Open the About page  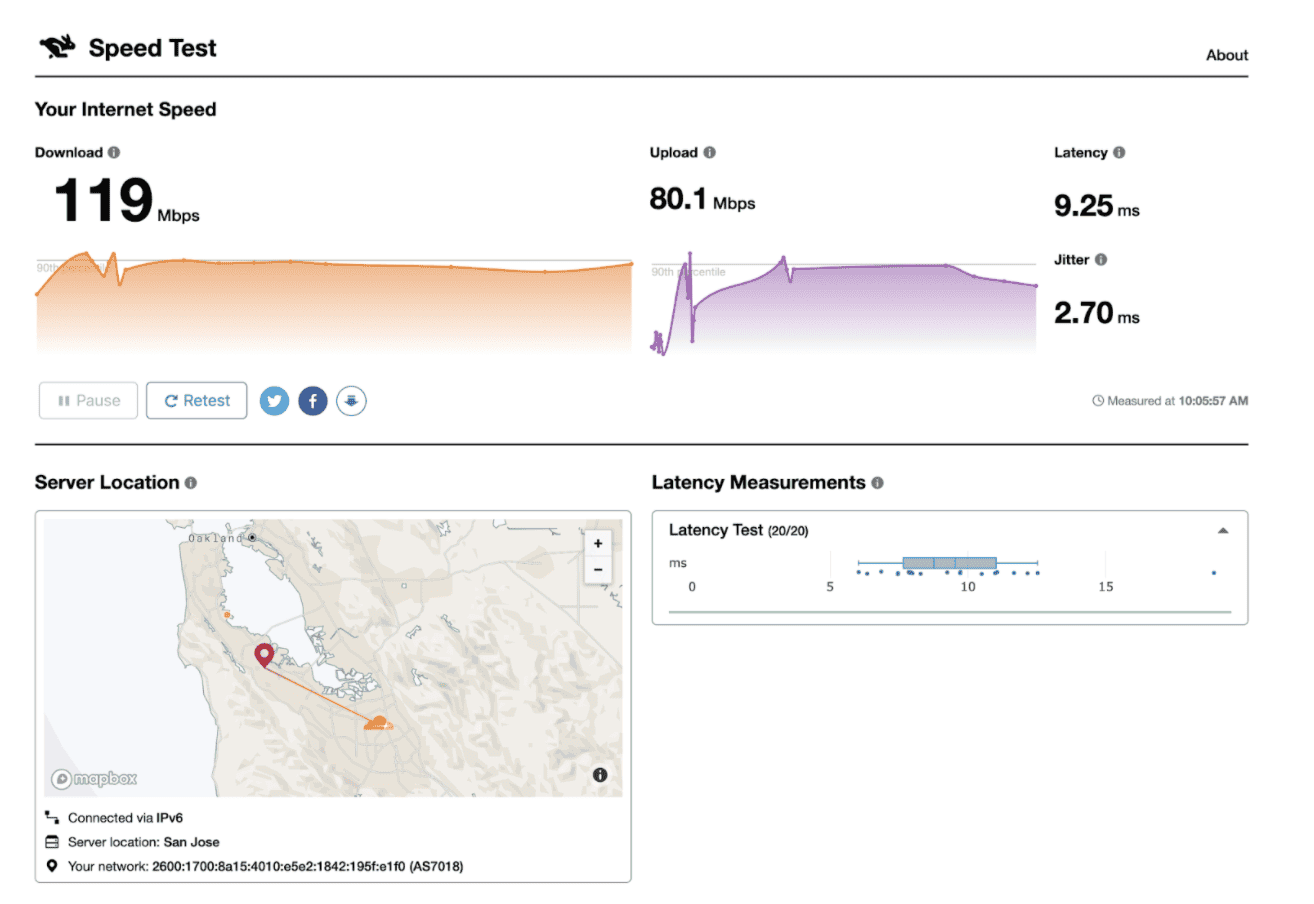pos(1227,55)
